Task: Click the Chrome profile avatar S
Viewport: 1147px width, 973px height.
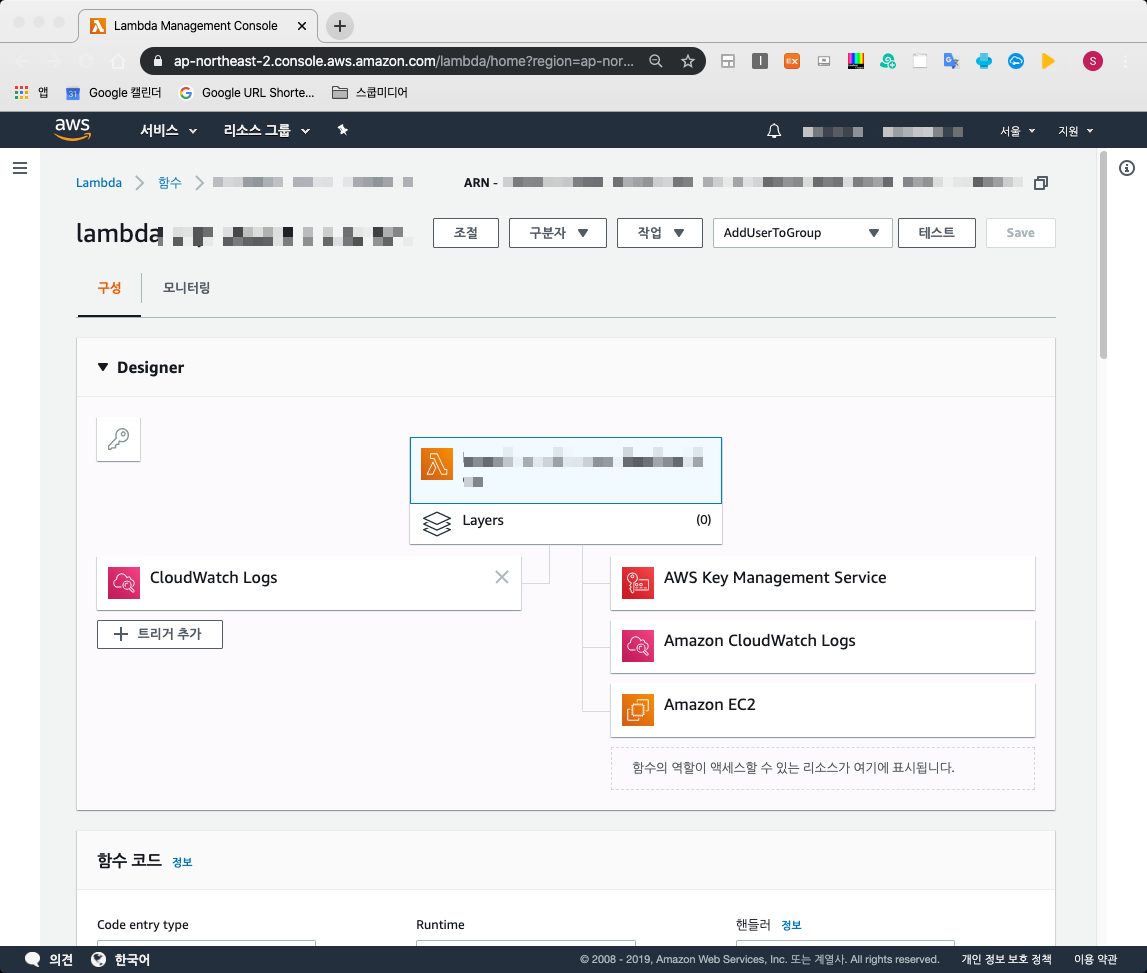Action: (1093, 61)
